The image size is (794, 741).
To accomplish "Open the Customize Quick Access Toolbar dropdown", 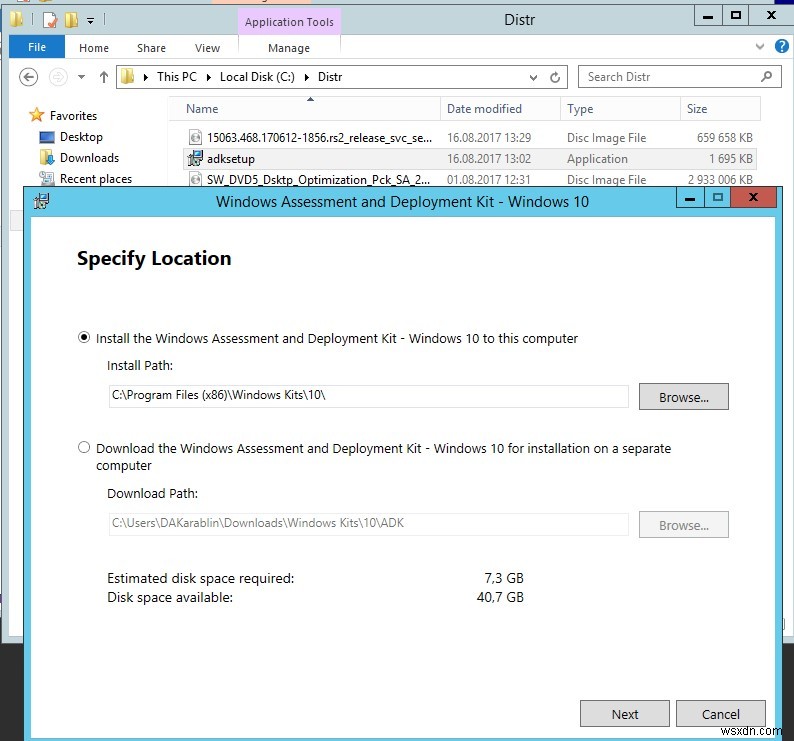I will pos(90,20).
